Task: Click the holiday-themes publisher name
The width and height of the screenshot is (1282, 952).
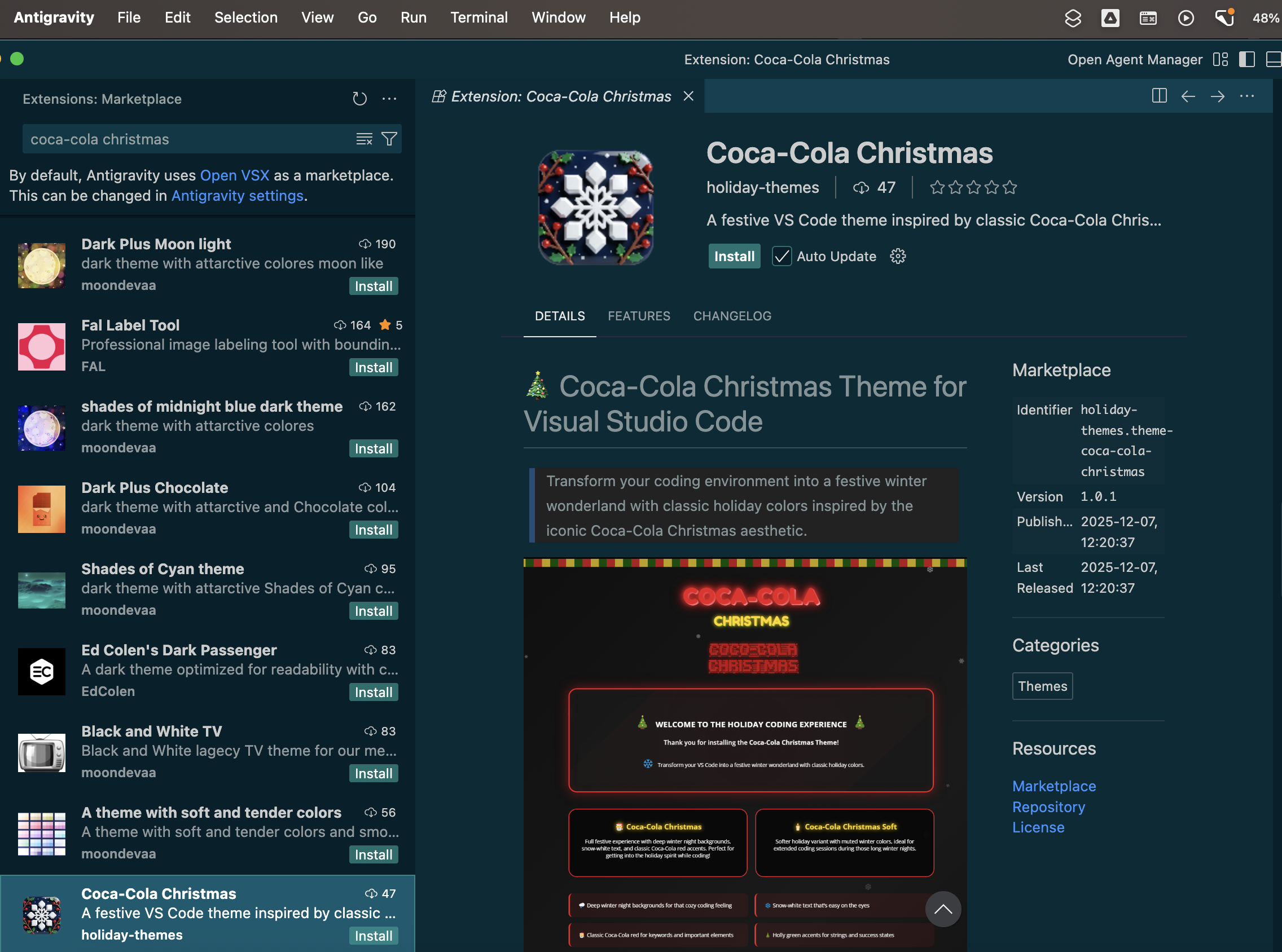Action: click(763, 187)
